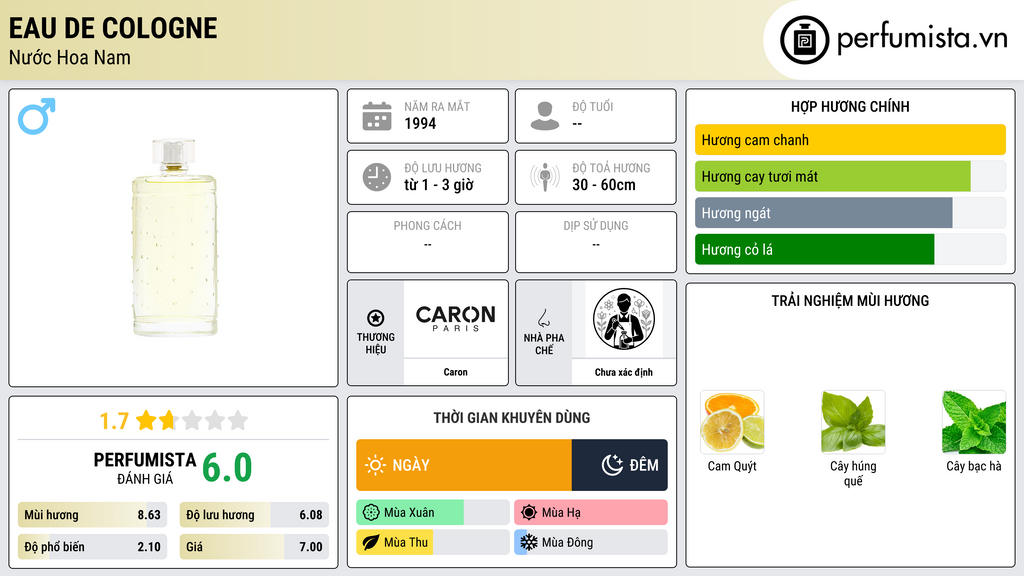
Task: Click the Hương cỏ lá accord bar
Action: tap(850, 249)
